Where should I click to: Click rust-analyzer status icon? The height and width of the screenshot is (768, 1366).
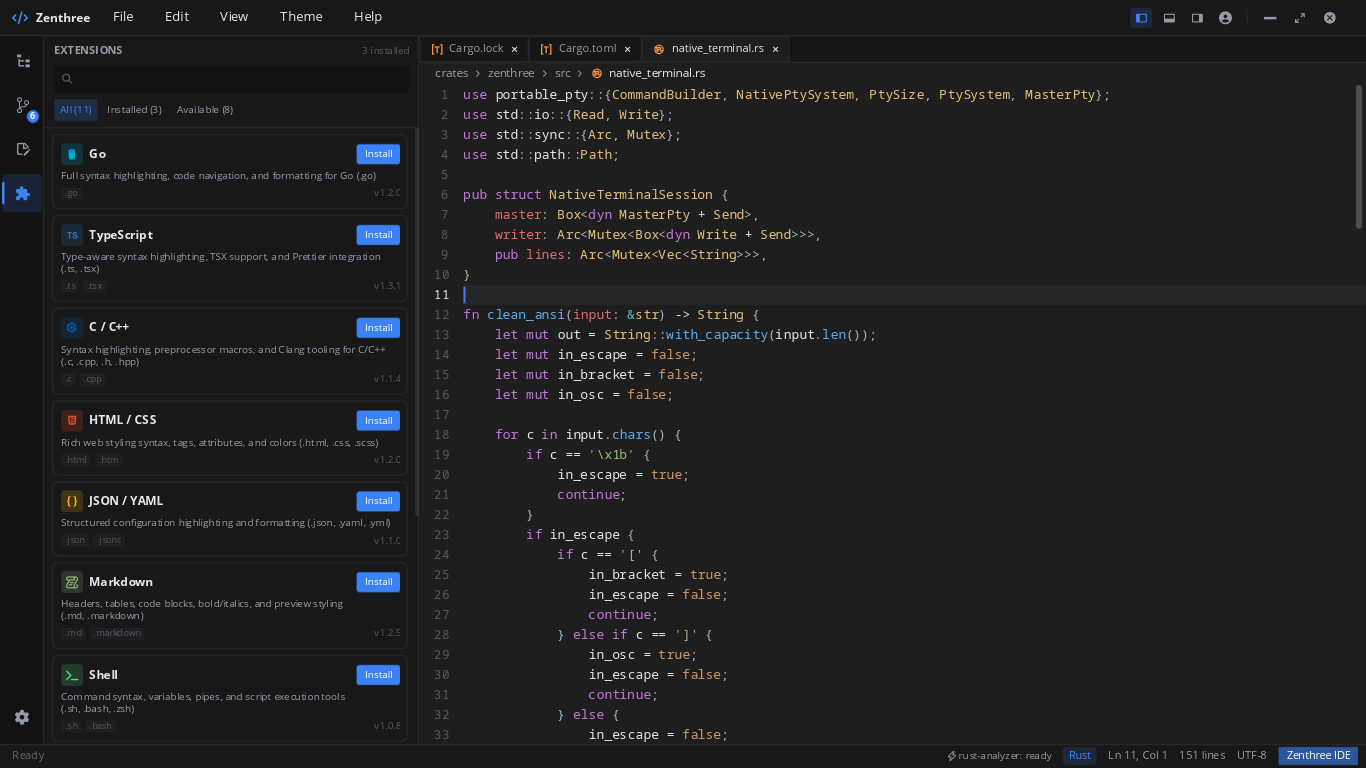[x=952, y=756]
